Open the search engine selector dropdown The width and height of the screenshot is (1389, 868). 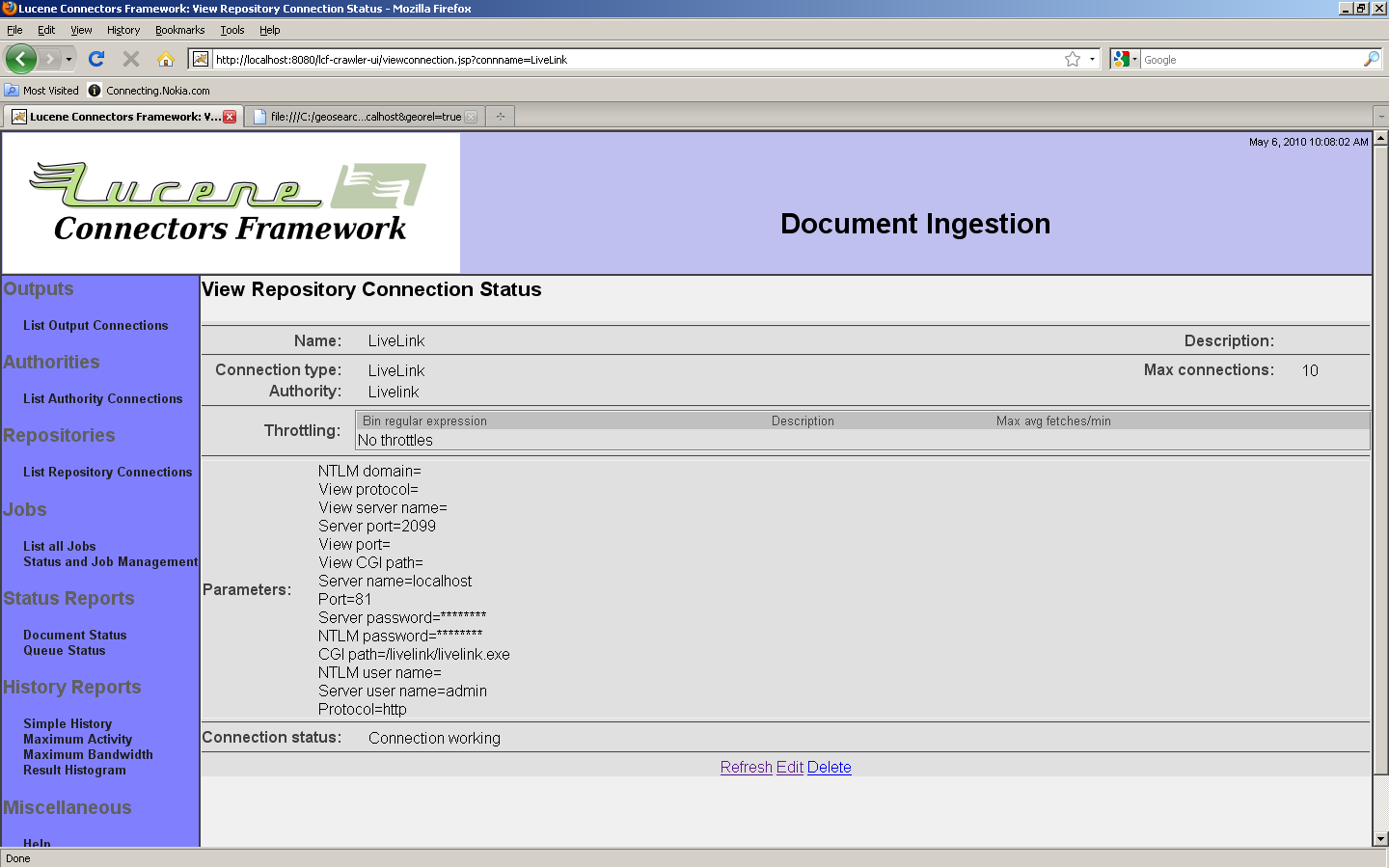click(1125, 59)
